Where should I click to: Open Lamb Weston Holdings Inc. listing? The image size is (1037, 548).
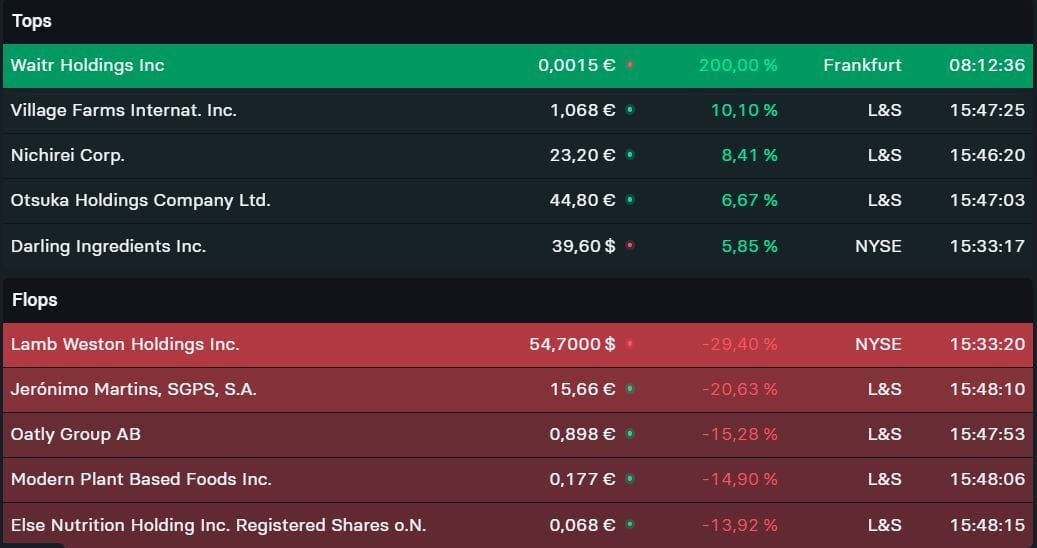click(x=125, y=344)
